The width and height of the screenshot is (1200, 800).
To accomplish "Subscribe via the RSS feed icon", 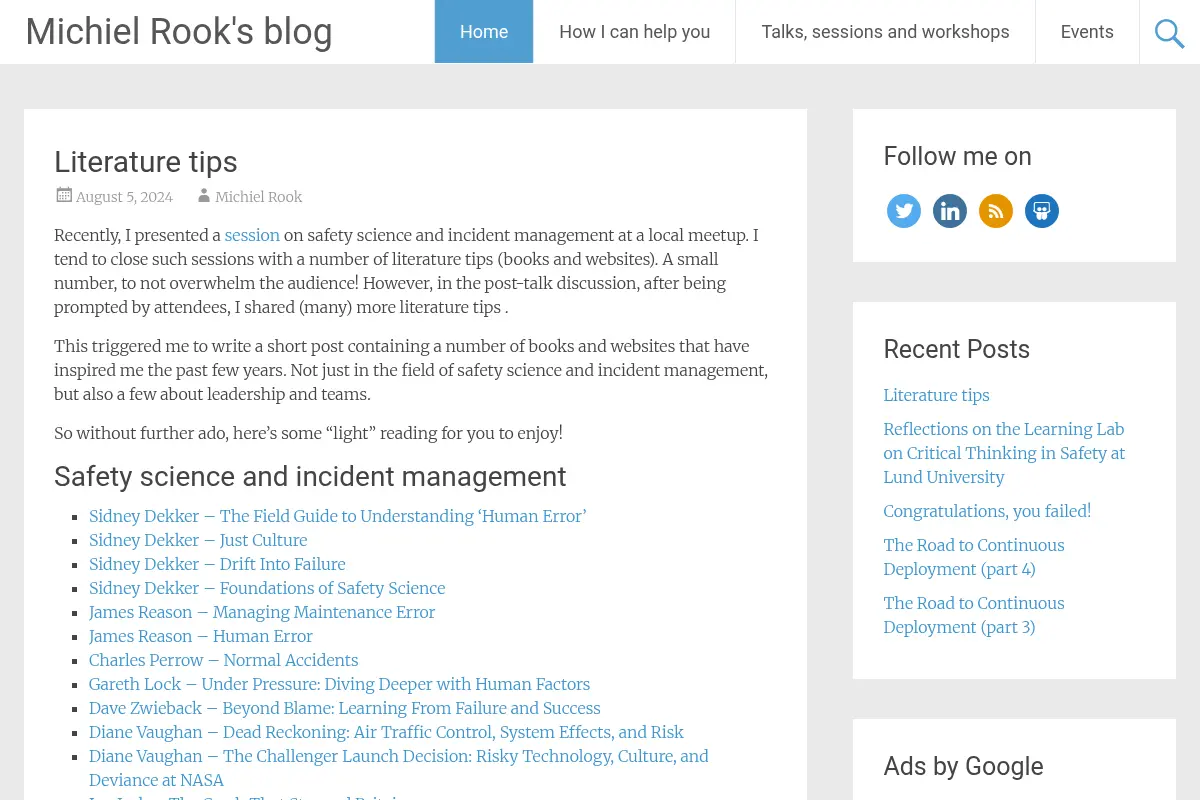I will point(996,211).
